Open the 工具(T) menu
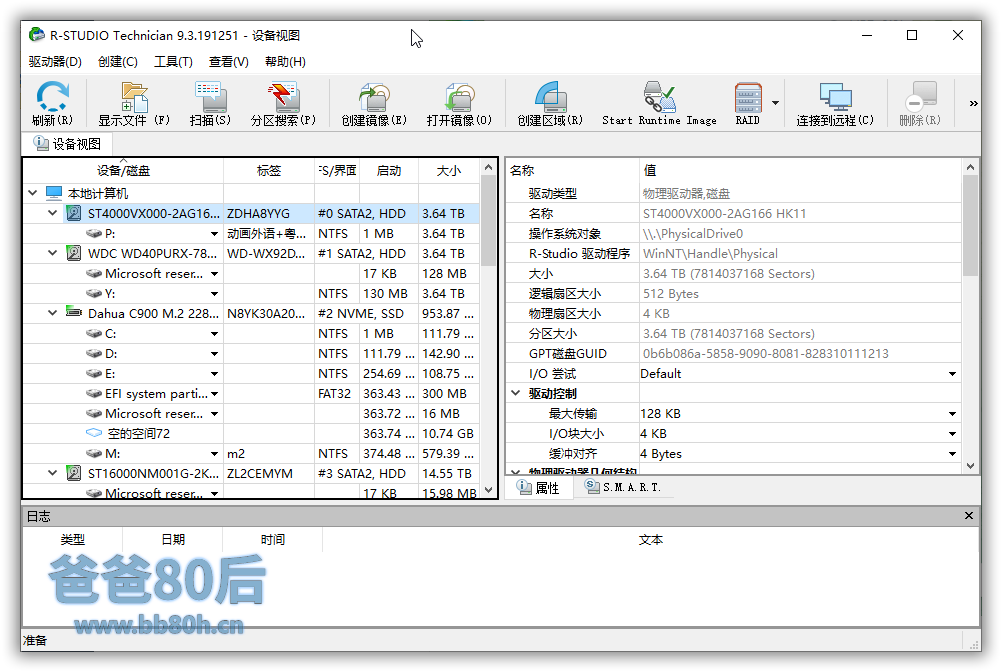The height and width of the screenshot is (672, 1002). pyautogui.click(x=173, y=62)
